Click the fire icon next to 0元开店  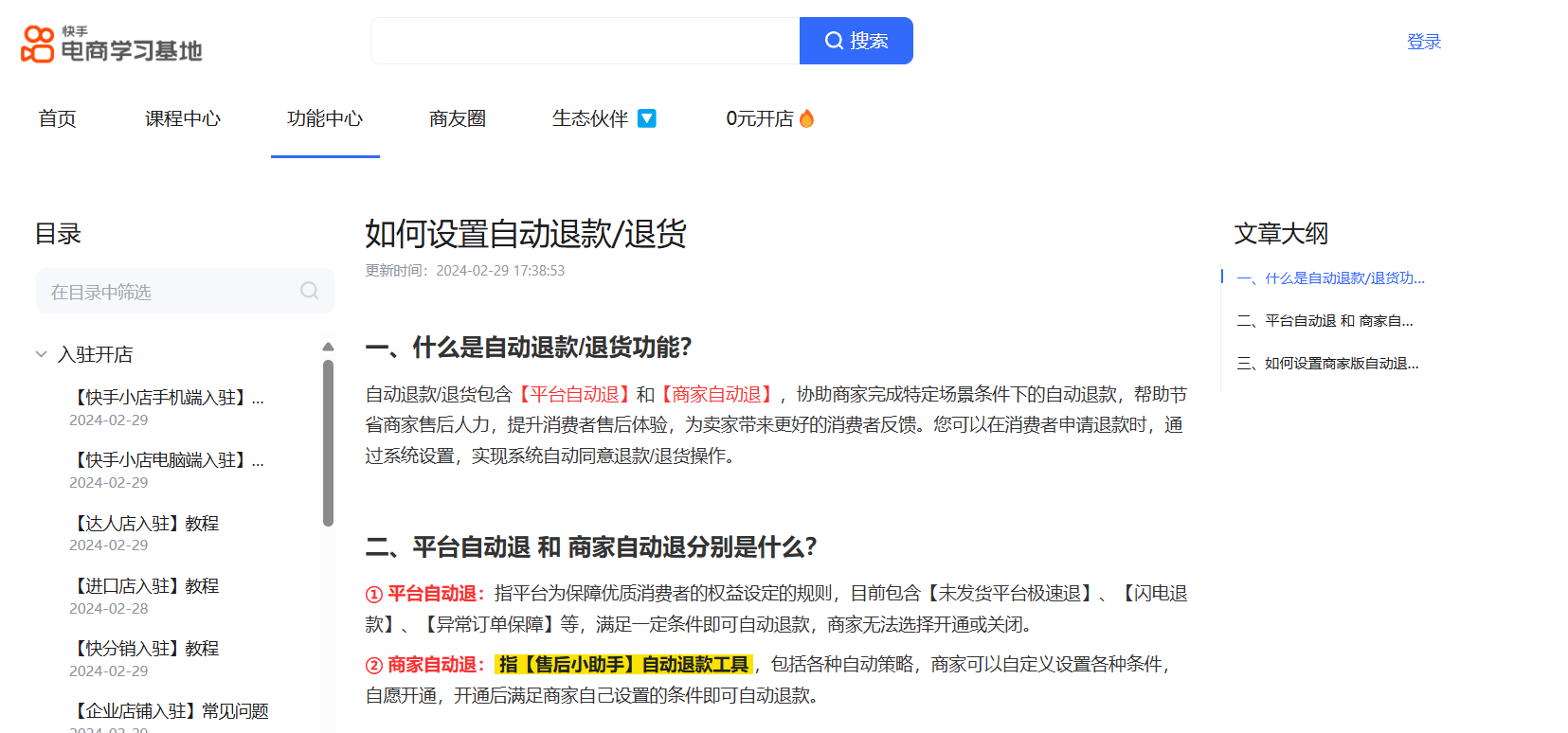click(807, 118)
